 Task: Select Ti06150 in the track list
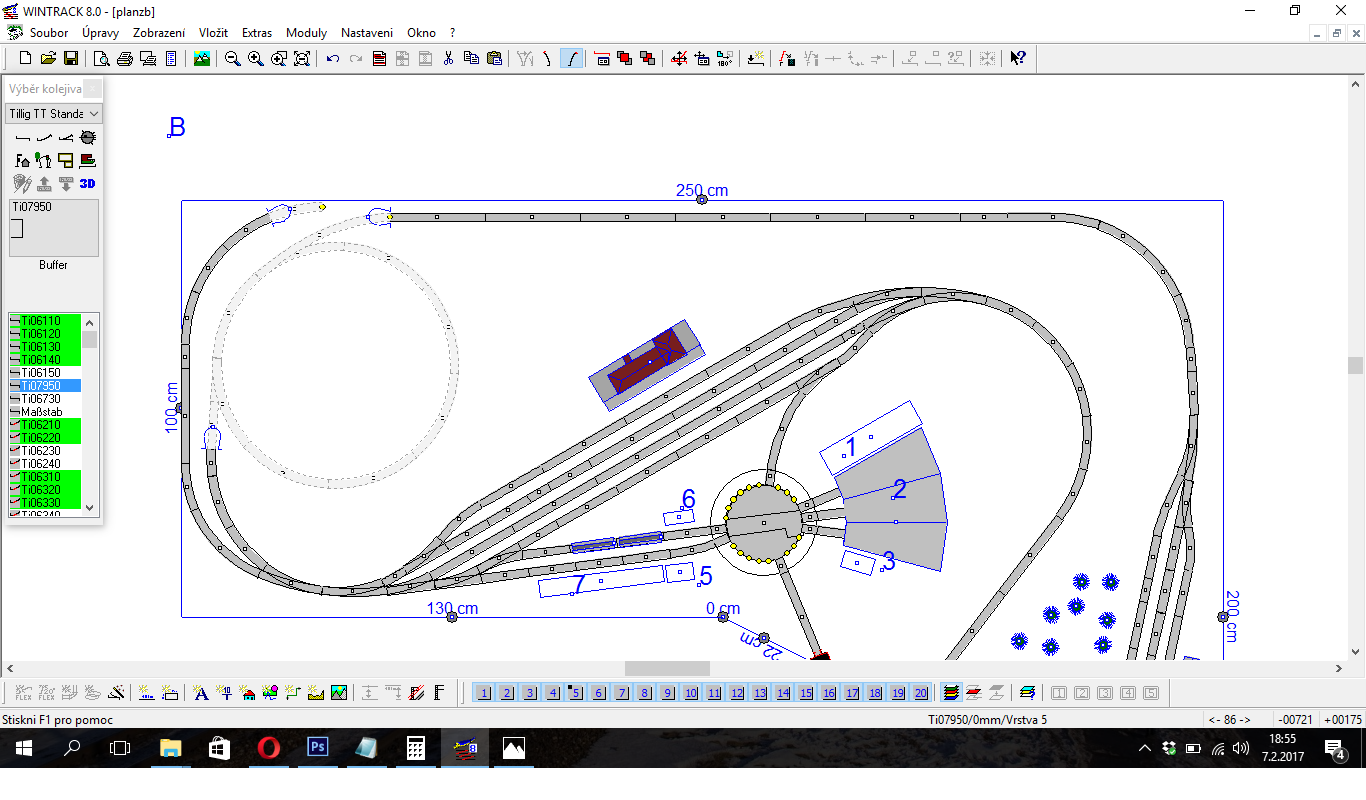click(x=41, y=372)
